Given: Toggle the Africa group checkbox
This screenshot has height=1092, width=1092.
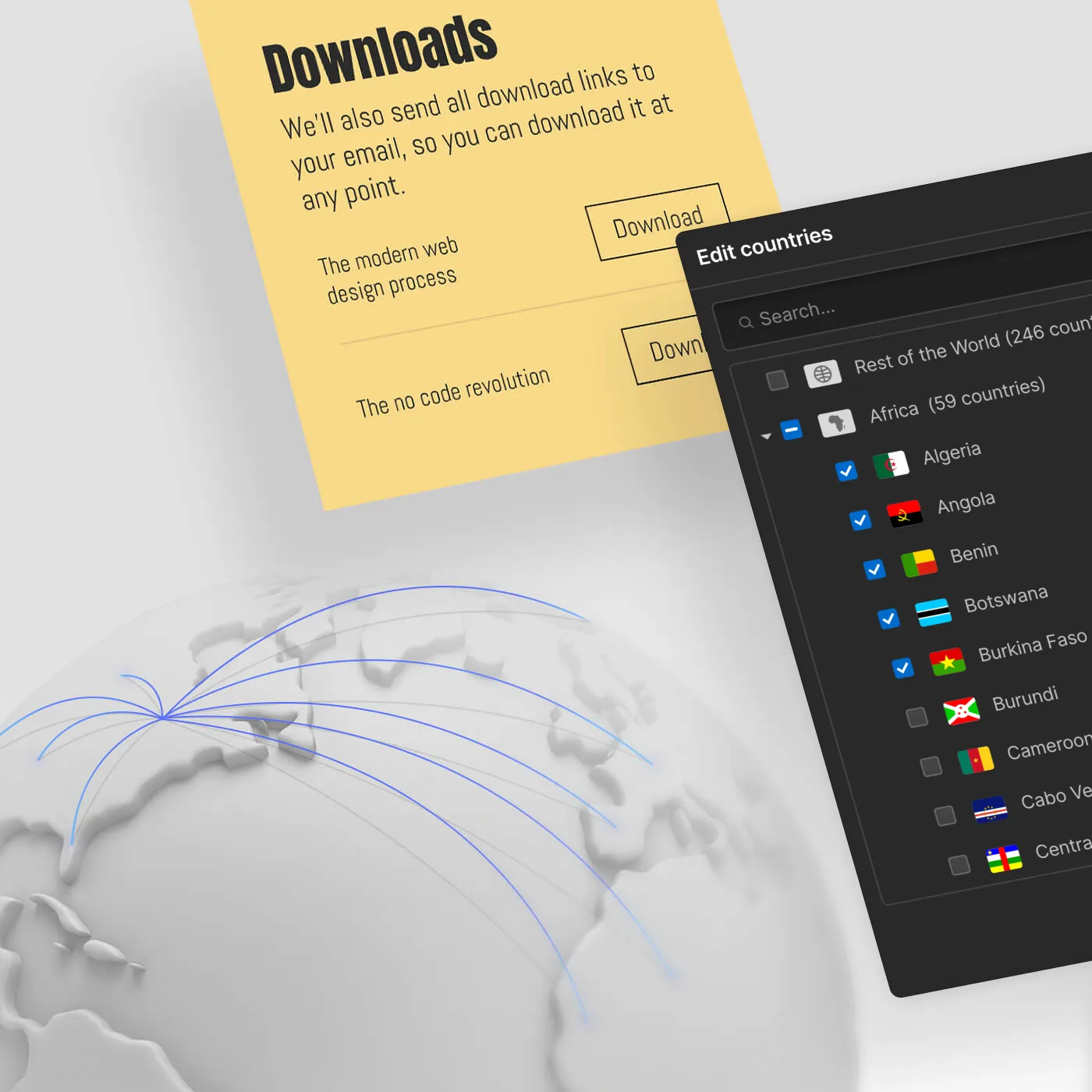Looking at the screenshot, I should (791, 429).
